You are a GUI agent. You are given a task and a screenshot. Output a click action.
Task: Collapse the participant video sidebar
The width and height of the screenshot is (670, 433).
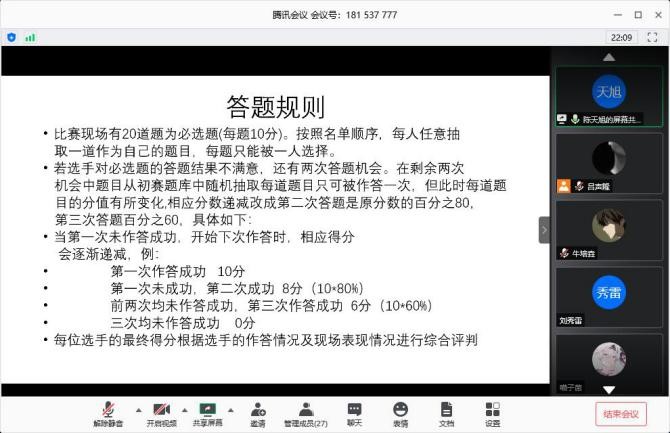[x=544, y=229]
